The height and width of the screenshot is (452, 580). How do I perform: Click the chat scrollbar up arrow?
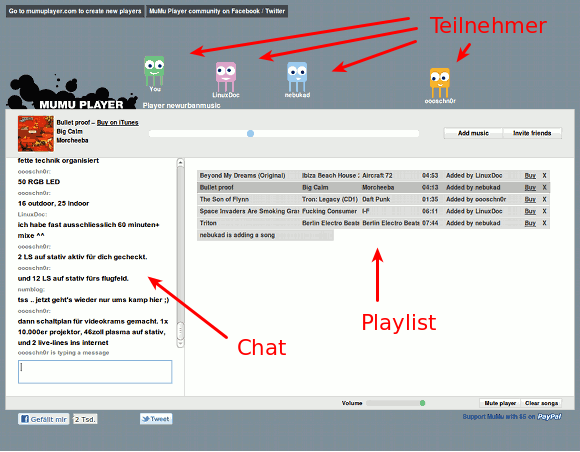(x=180, y=162)
